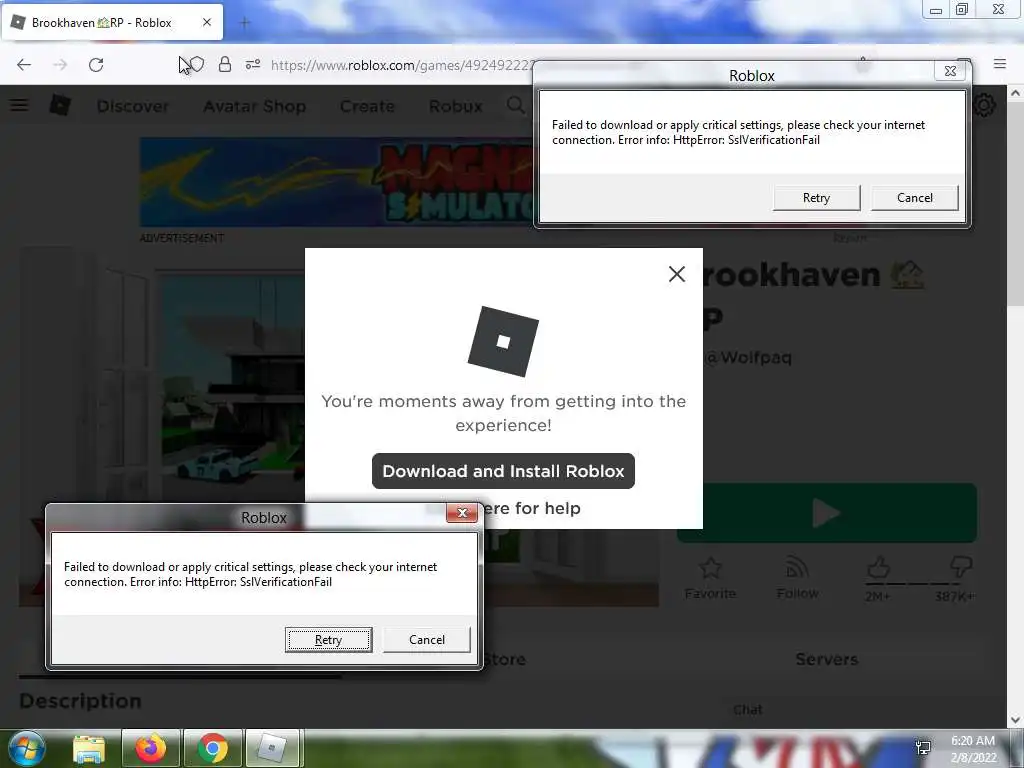Click the browser forward arrow

[60, 65]
